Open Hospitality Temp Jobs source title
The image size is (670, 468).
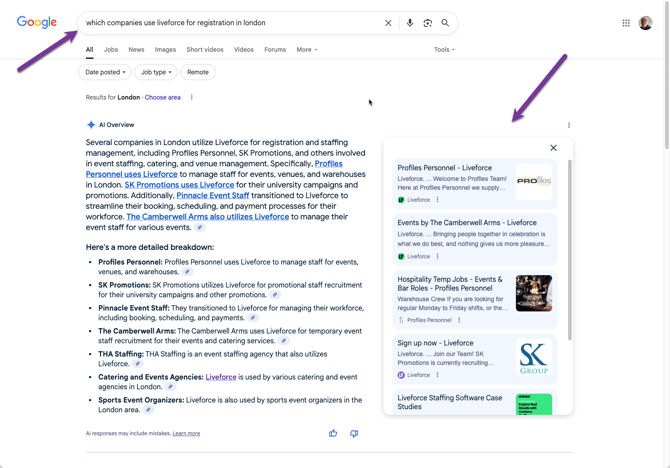coord(450,284)
